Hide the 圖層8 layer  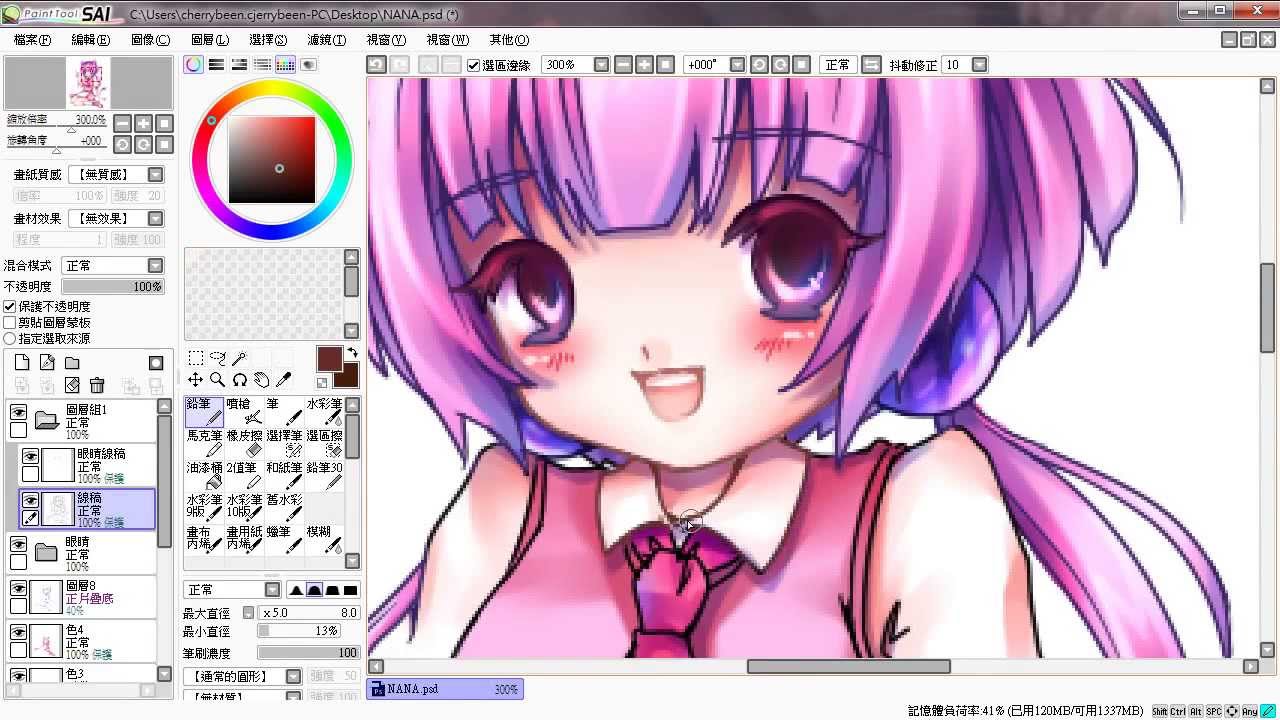pos(18,589)
